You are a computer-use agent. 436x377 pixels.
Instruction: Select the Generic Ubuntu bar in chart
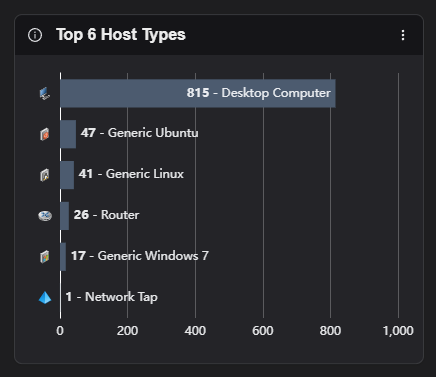pyautogui.click(x=68, y=134)
